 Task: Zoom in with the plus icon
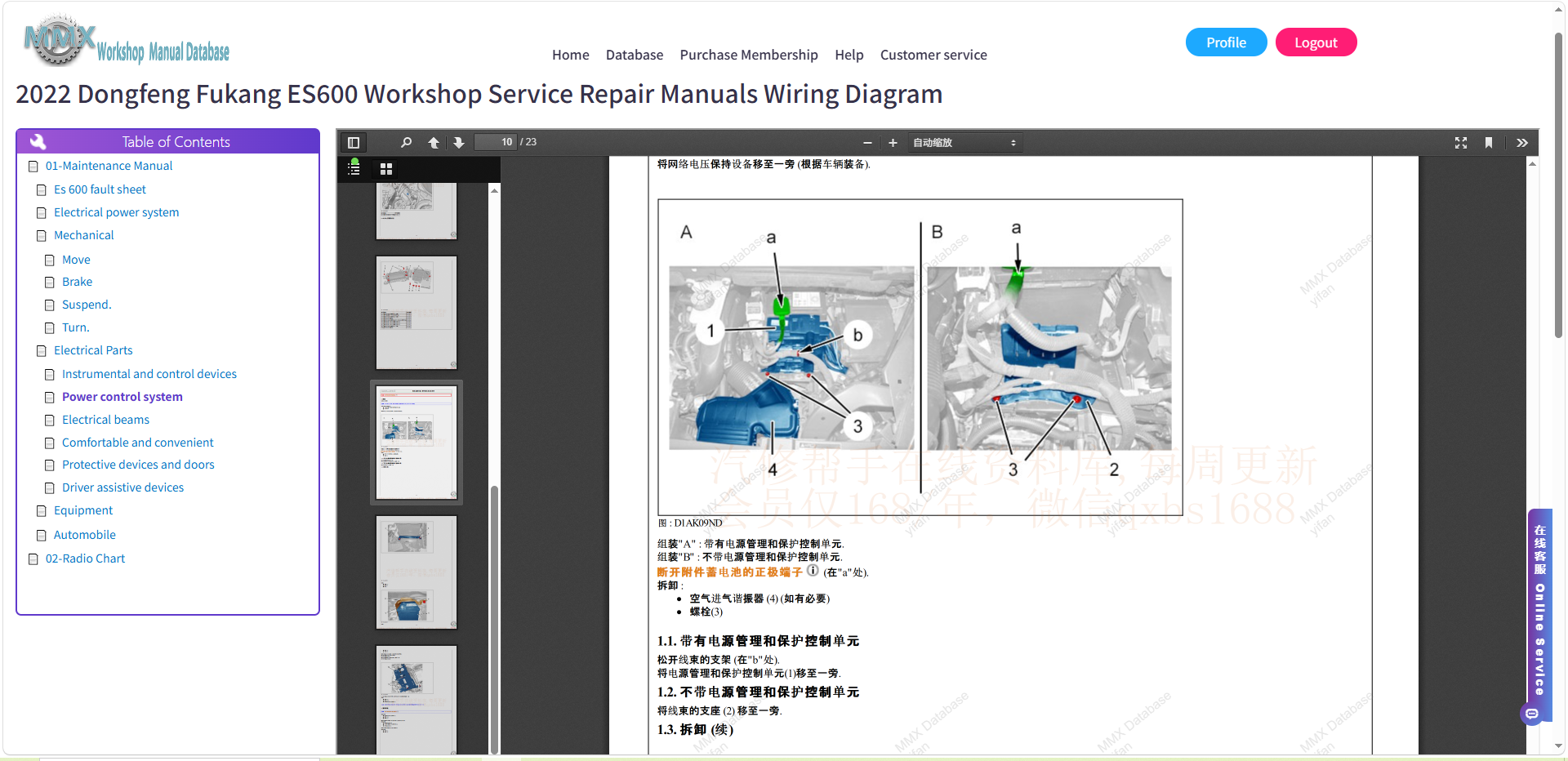coord(893,143)
